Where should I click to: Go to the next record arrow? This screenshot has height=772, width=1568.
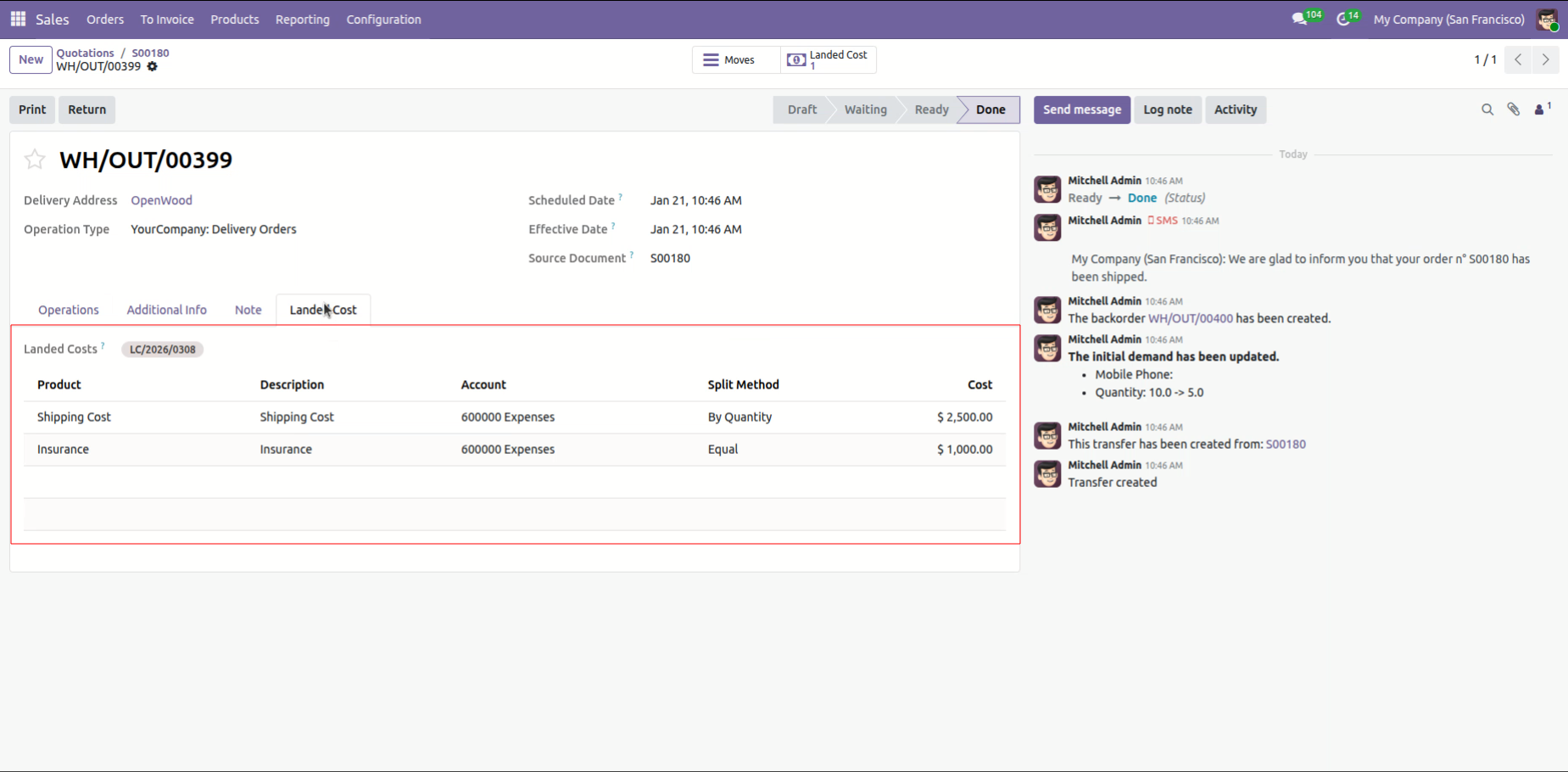1545,59
